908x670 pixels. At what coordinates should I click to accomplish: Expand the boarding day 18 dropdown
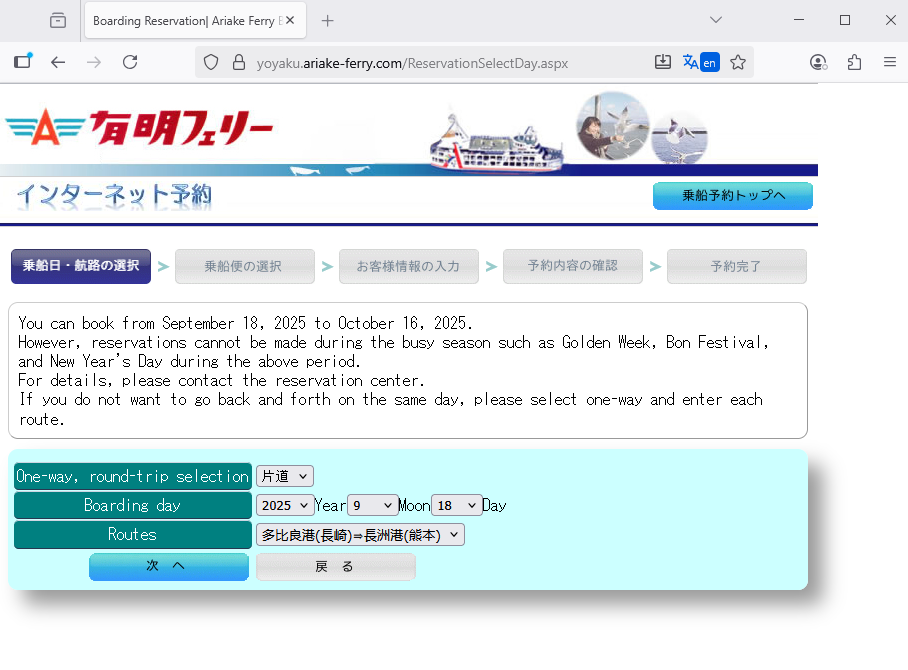click(x=457, y=506)
